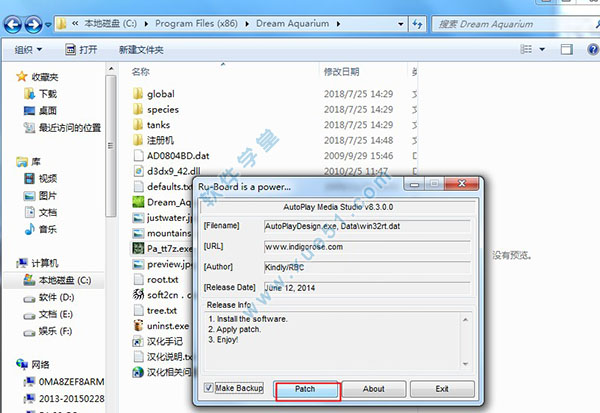The image size is (600, 413).
Task: Open the 视频 library
Action: 41,178
